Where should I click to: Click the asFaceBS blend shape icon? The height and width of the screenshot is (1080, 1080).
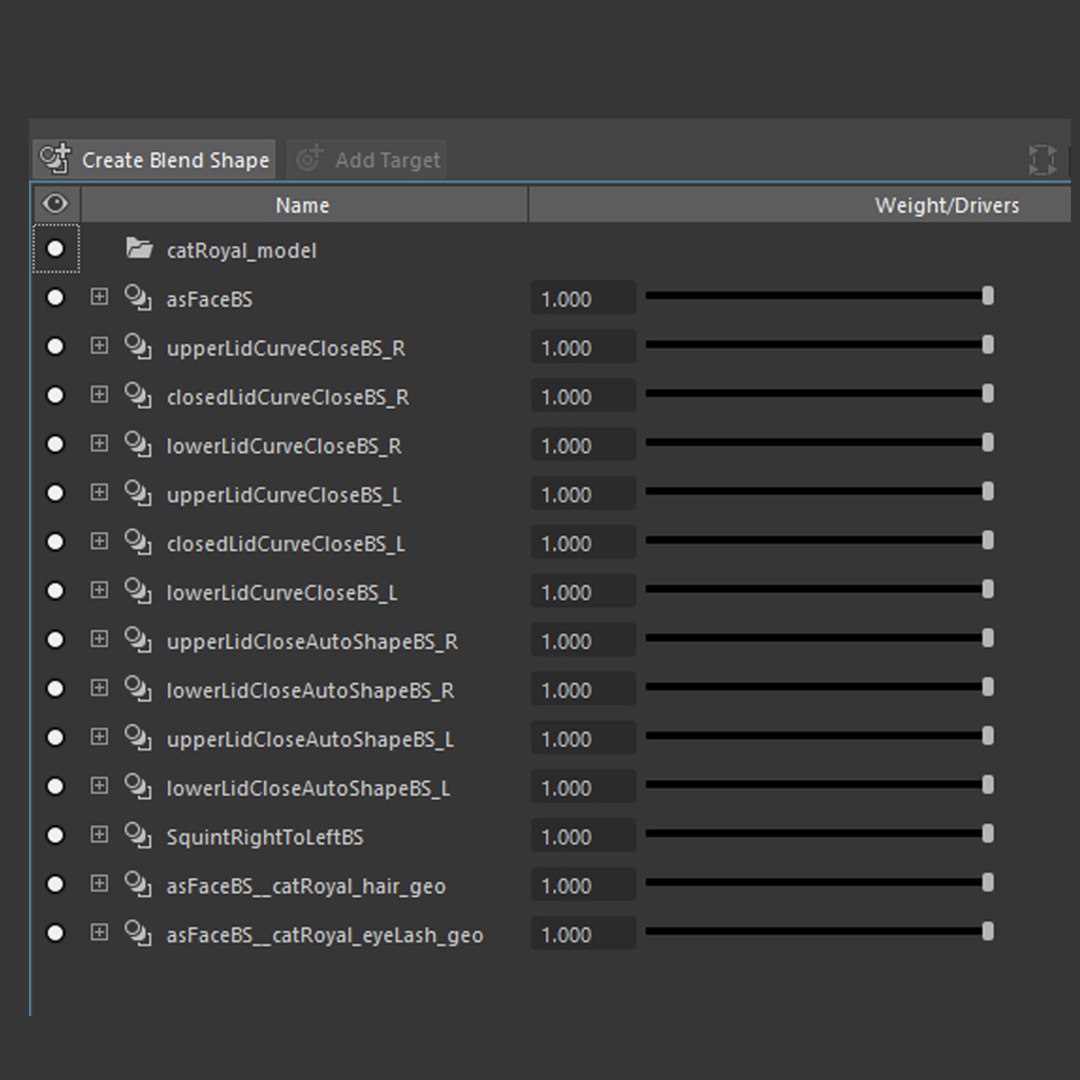click(138, 298)
